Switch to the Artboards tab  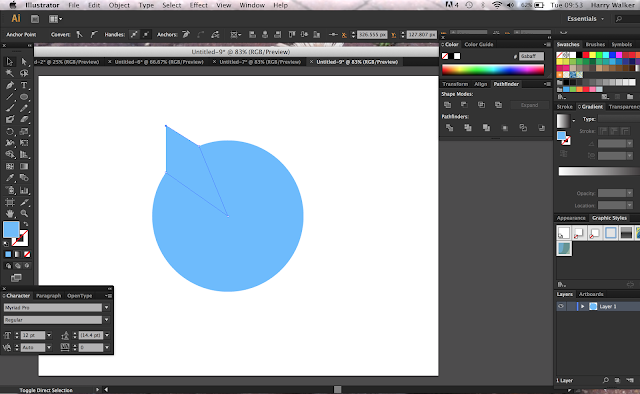[591, 294]
